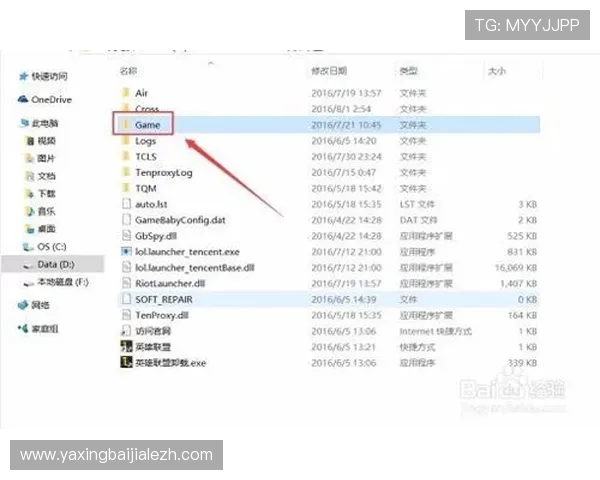Click the SOFT_REPAIR file icon
This screenshot has height=480, width=600.
126,299
